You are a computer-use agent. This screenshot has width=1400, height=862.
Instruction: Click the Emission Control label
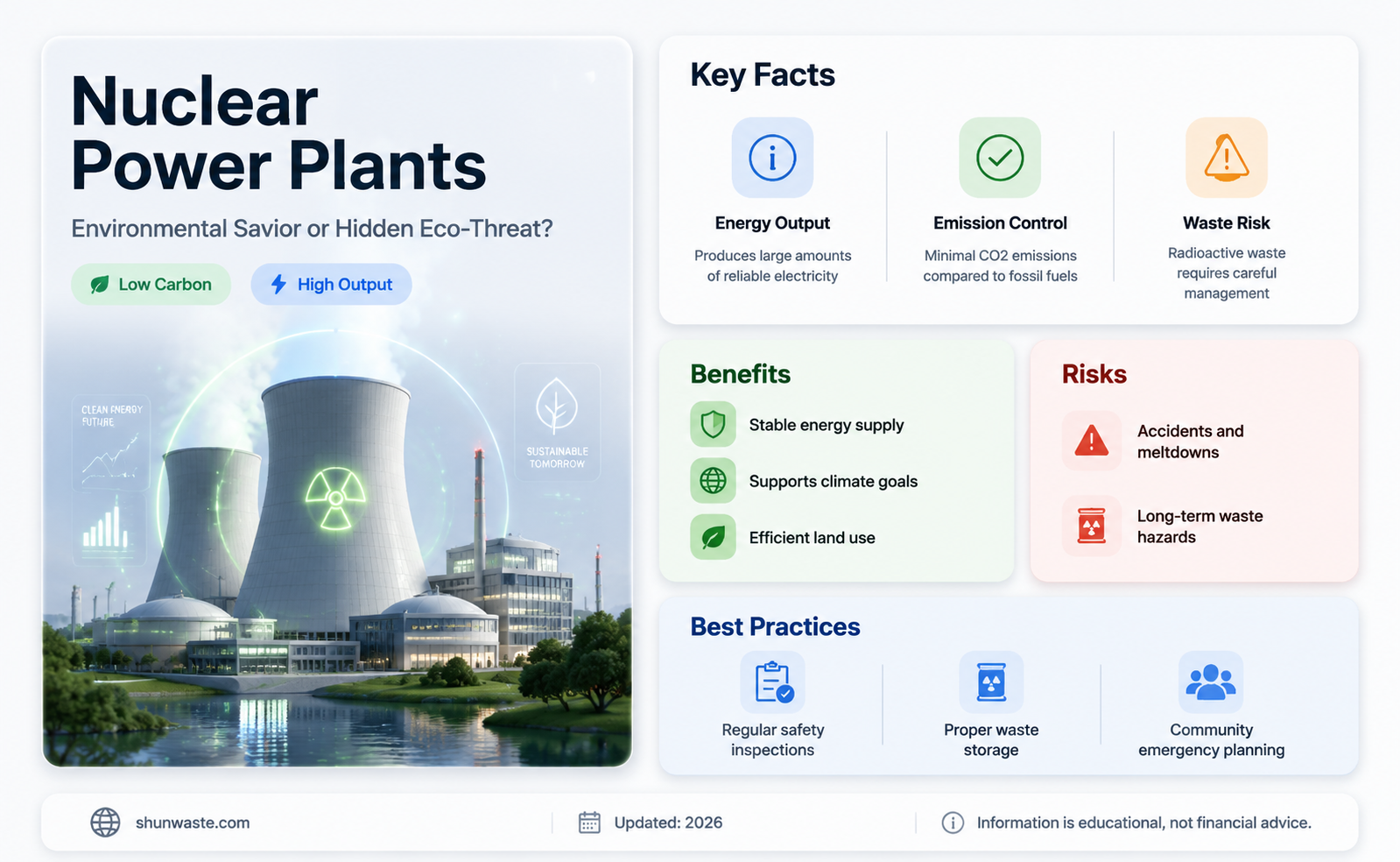pos(1000,223)
